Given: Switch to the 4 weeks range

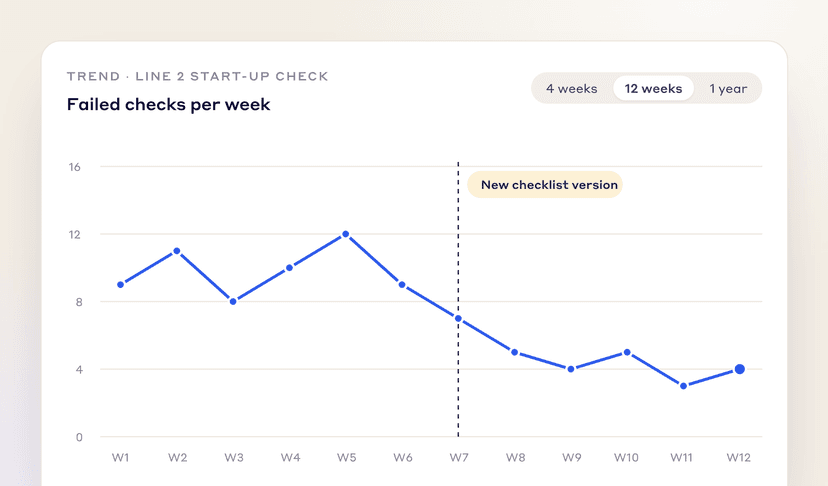Looking at the screenshot, I should coord(572,89).
